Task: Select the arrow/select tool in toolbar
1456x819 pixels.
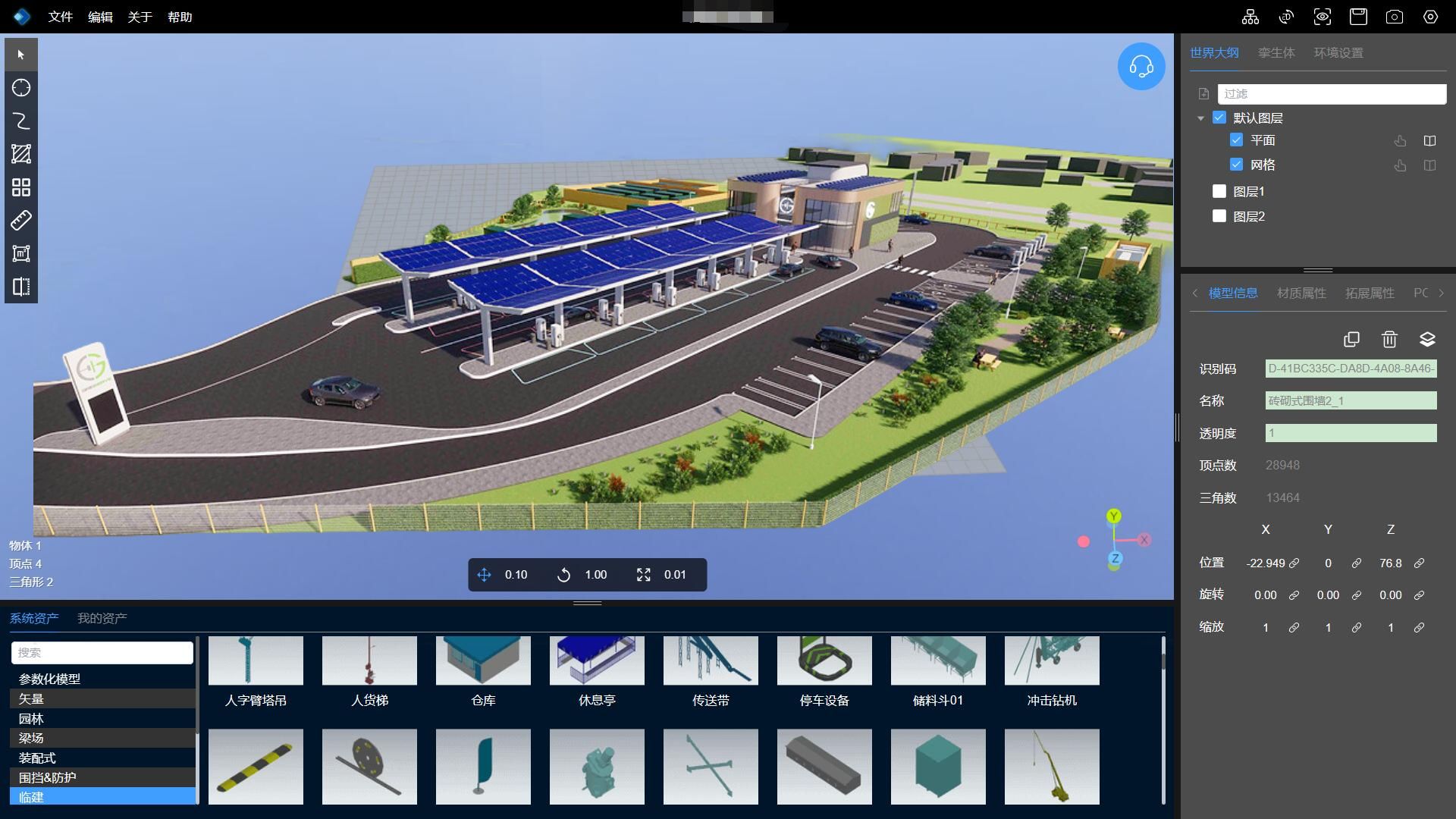Action: [20, 55]
